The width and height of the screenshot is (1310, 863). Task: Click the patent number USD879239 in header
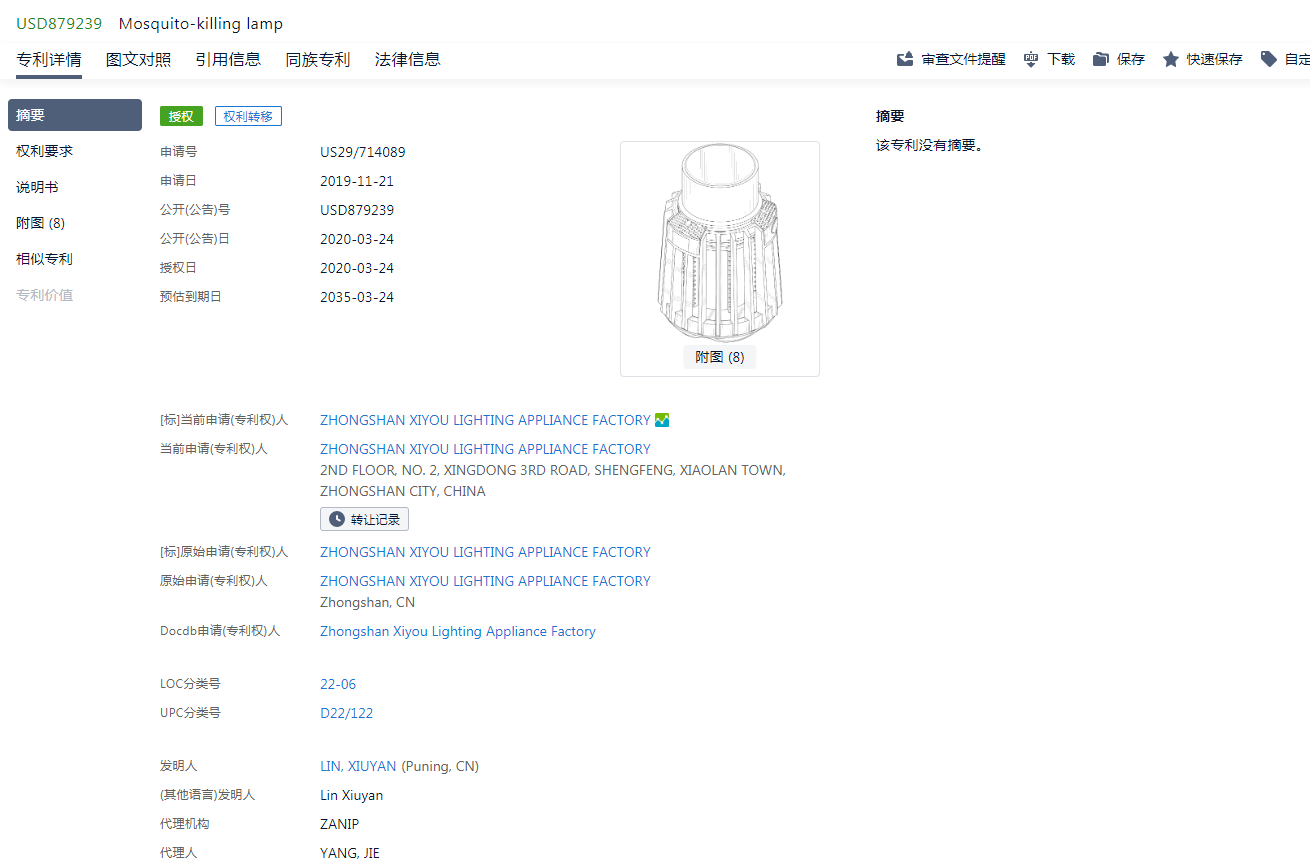click(x=59, y=23)
